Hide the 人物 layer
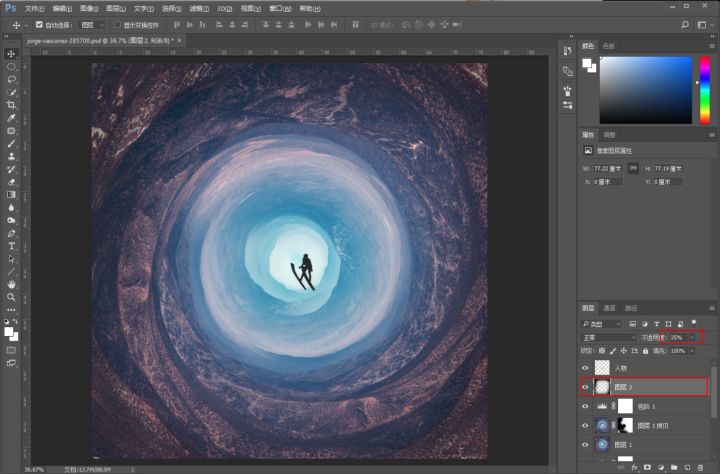720x474 pixels. (586, 368)
